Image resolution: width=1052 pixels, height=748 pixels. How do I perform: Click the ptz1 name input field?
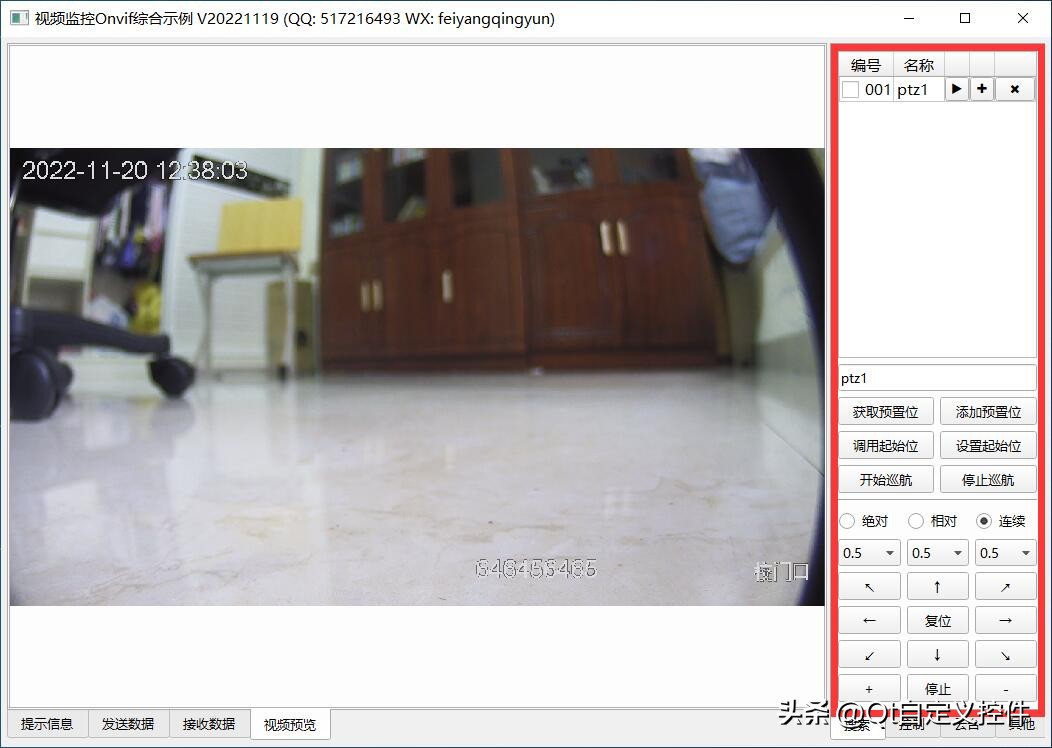937,377
